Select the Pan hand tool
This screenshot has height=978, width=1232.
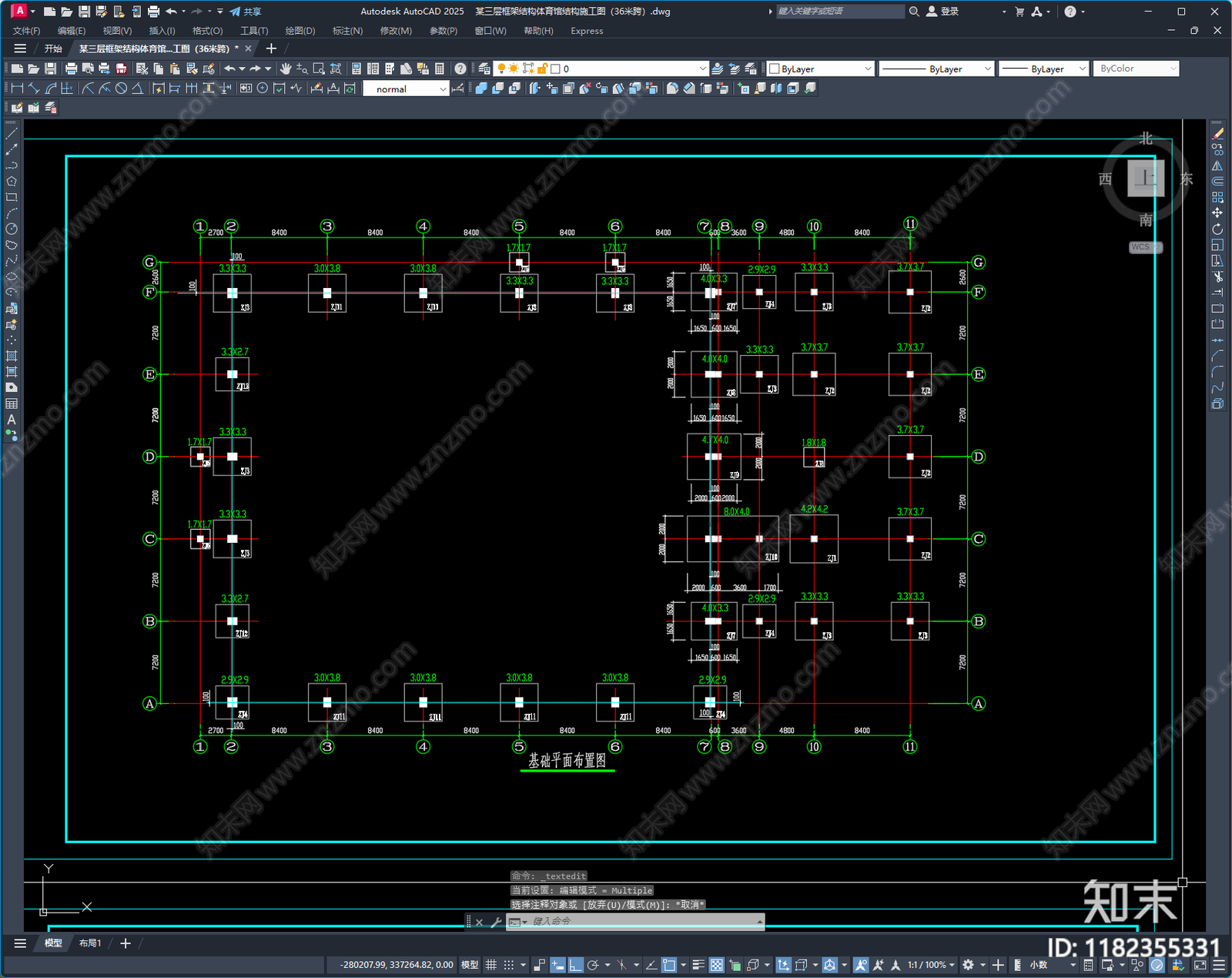coord(286,69)
